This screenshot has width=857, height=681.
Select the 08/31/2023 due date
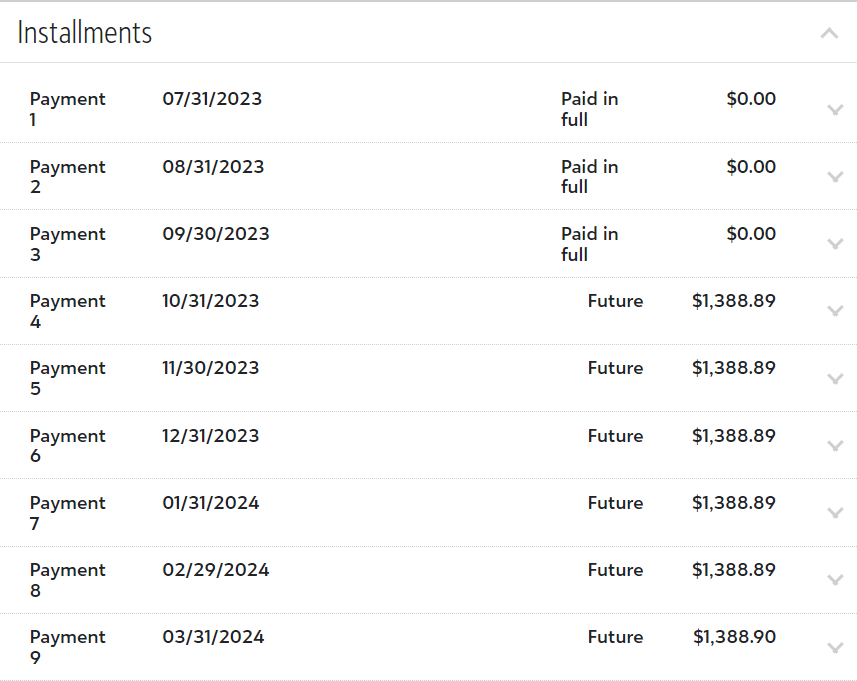coord(213,167)
